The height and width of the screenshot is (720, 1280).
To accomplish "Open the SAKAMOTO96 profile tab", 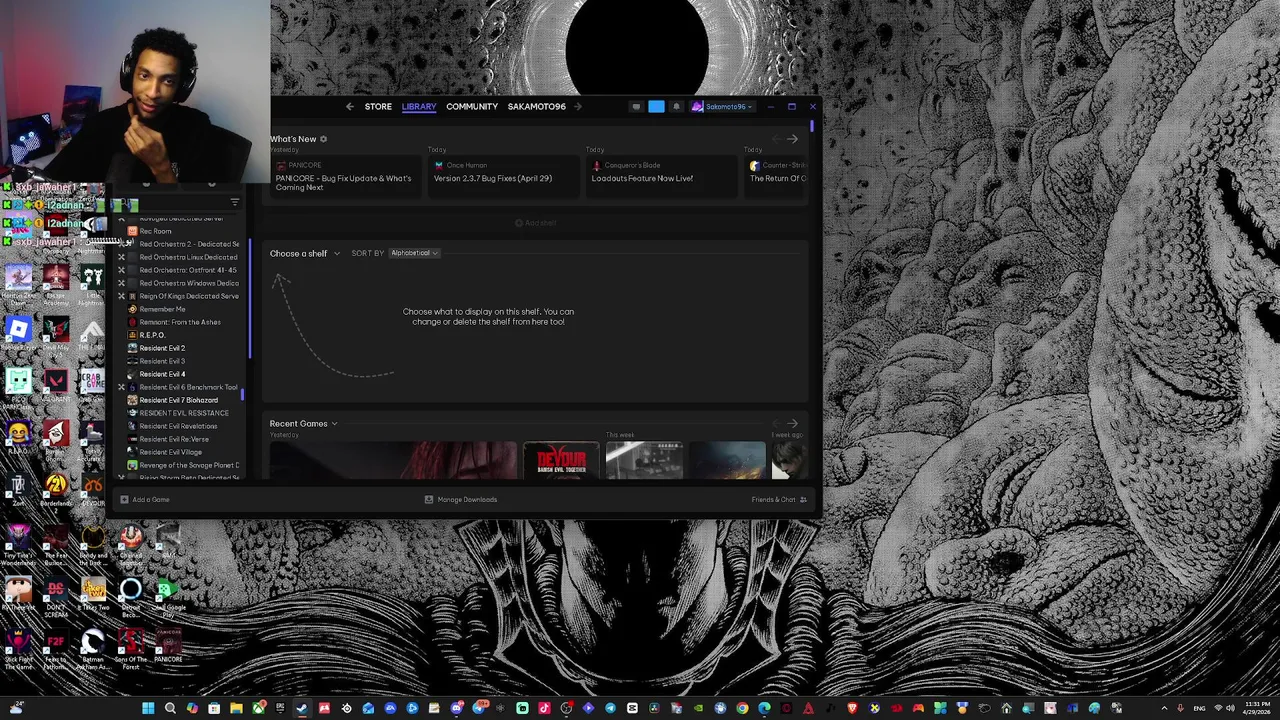I will [x=536, y=106].
